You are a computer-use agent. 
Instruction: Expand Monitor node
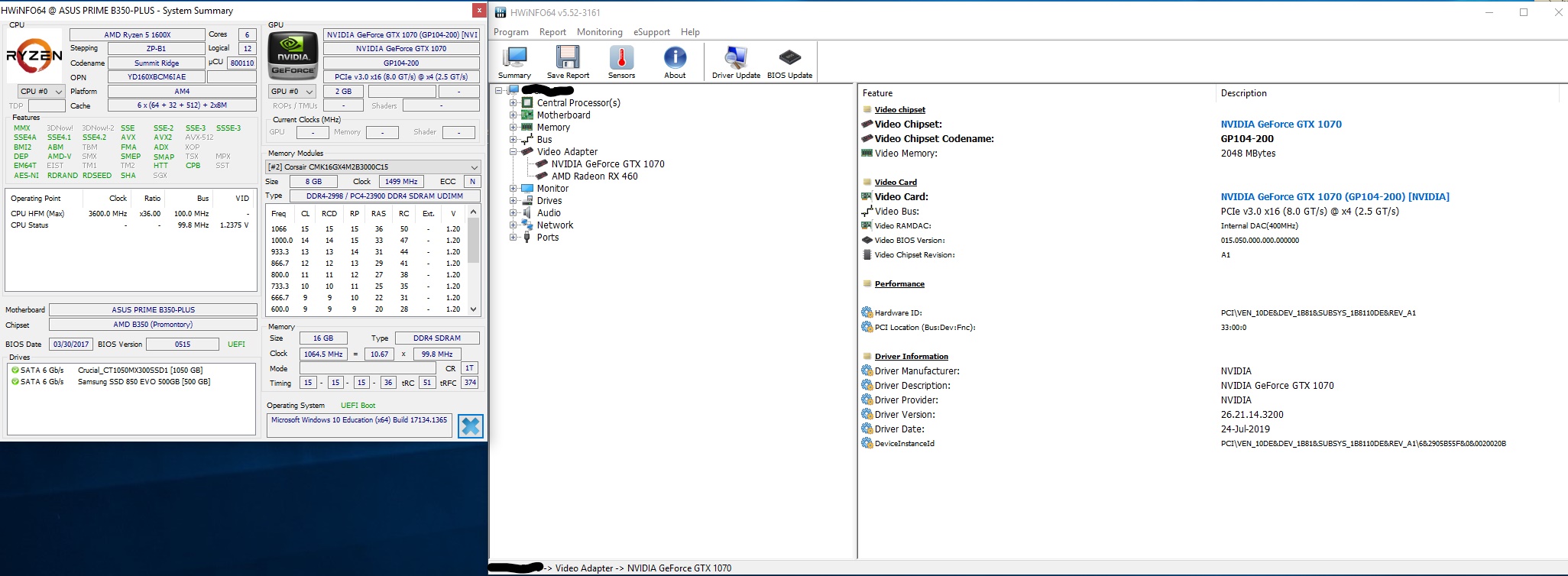click(513, 188)
